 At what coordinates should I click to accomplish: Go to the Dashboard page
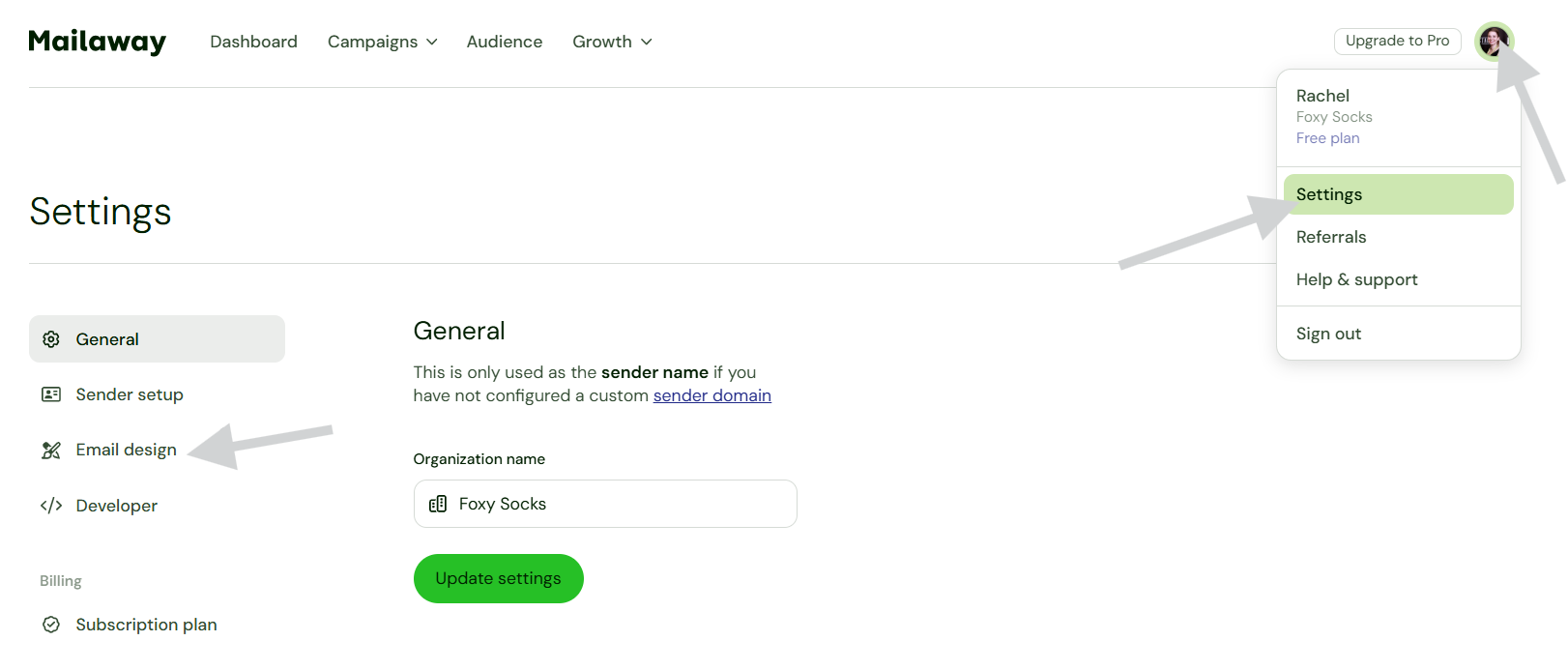pos(253,42)
